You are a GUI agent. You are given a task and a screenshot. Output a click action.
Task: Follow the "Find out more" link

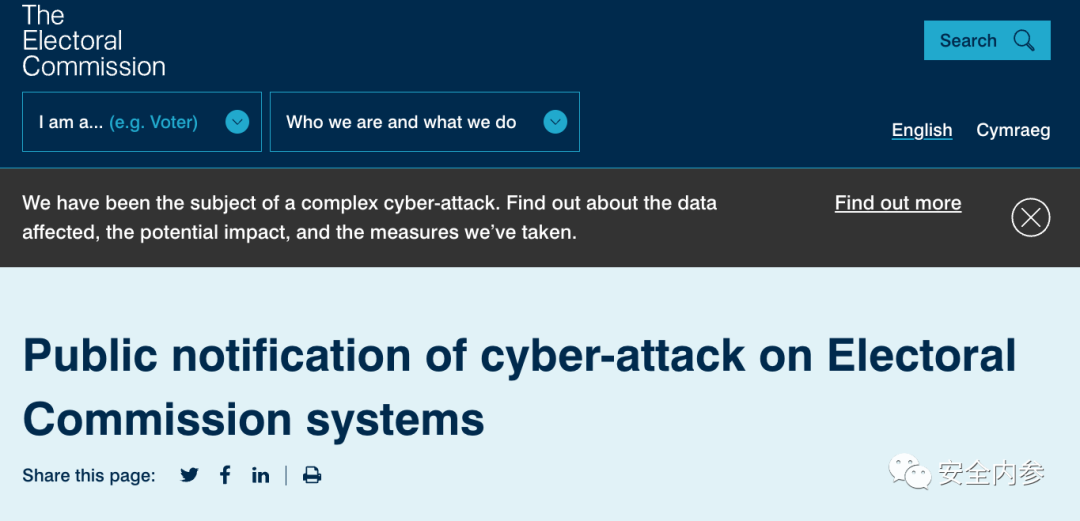[x=897, y=203]
